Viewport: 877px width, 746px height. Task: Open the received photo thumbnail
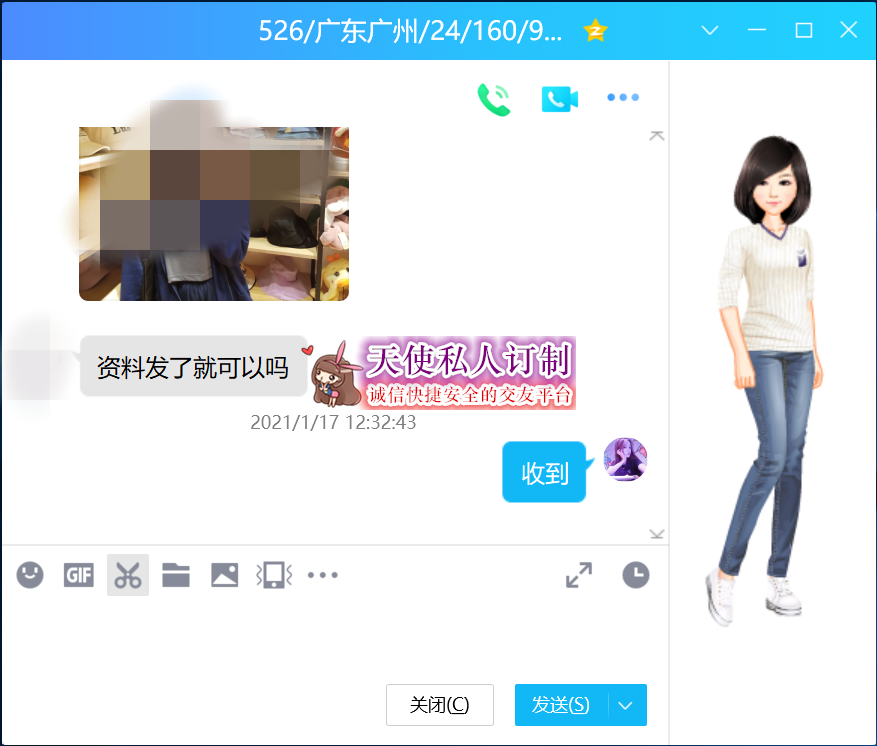coord(214,213)
